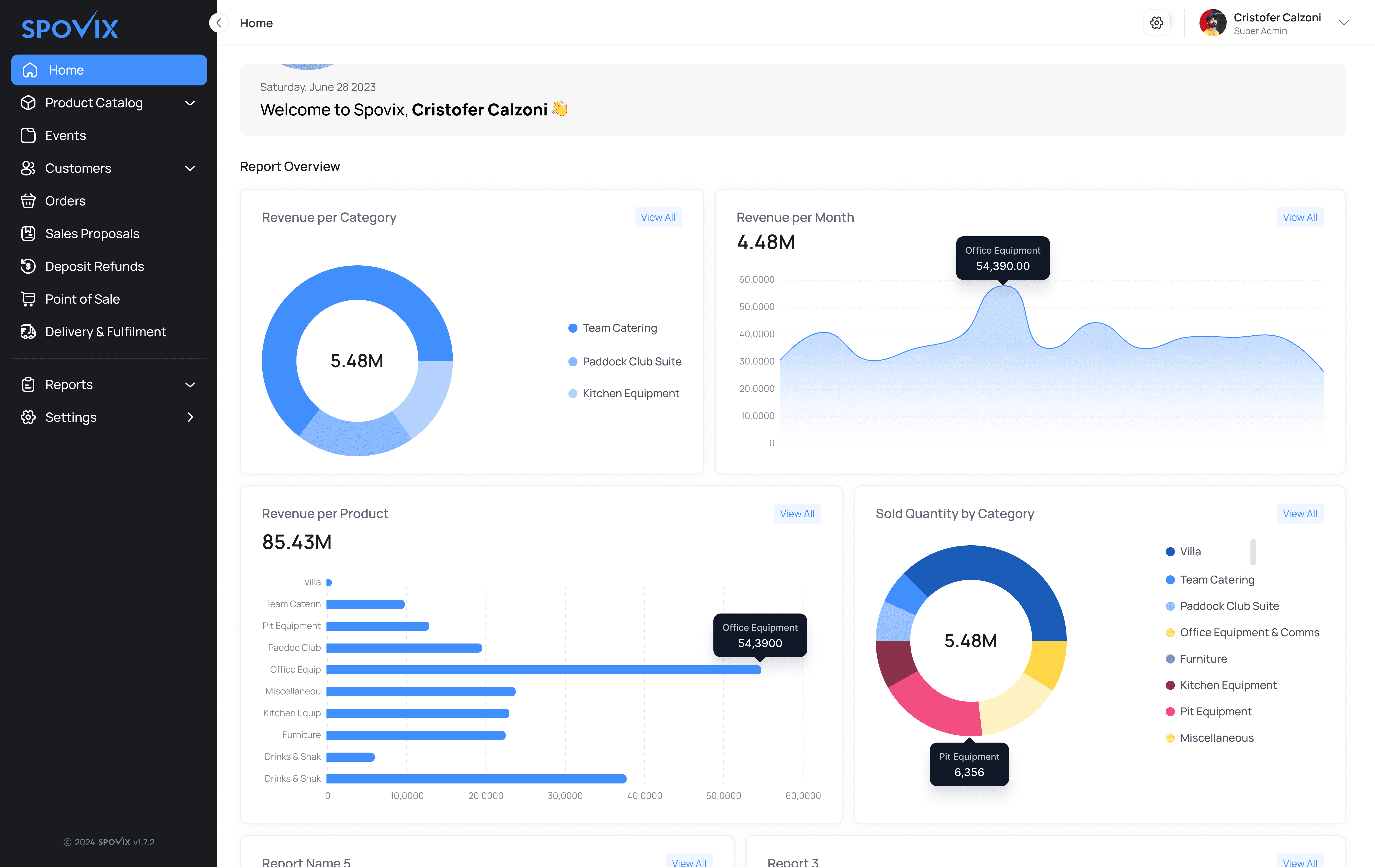Select the Events icon in sidebar
This screenshot has width=1375, height=868.
pos(29,135)
